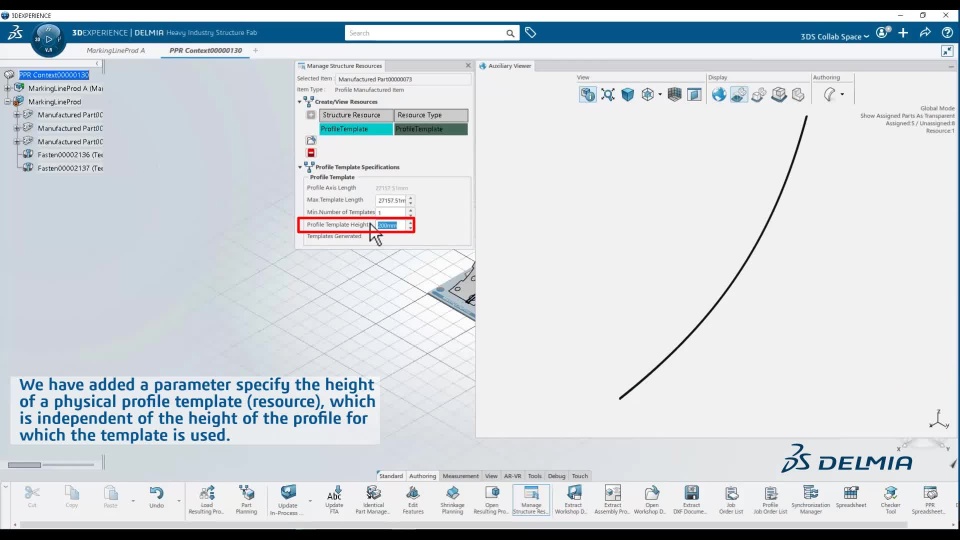Screen dimensions: 960x540
Task: Toggle the stacked-box display icon
Action: pyautogui.click(x=778, y=94)
